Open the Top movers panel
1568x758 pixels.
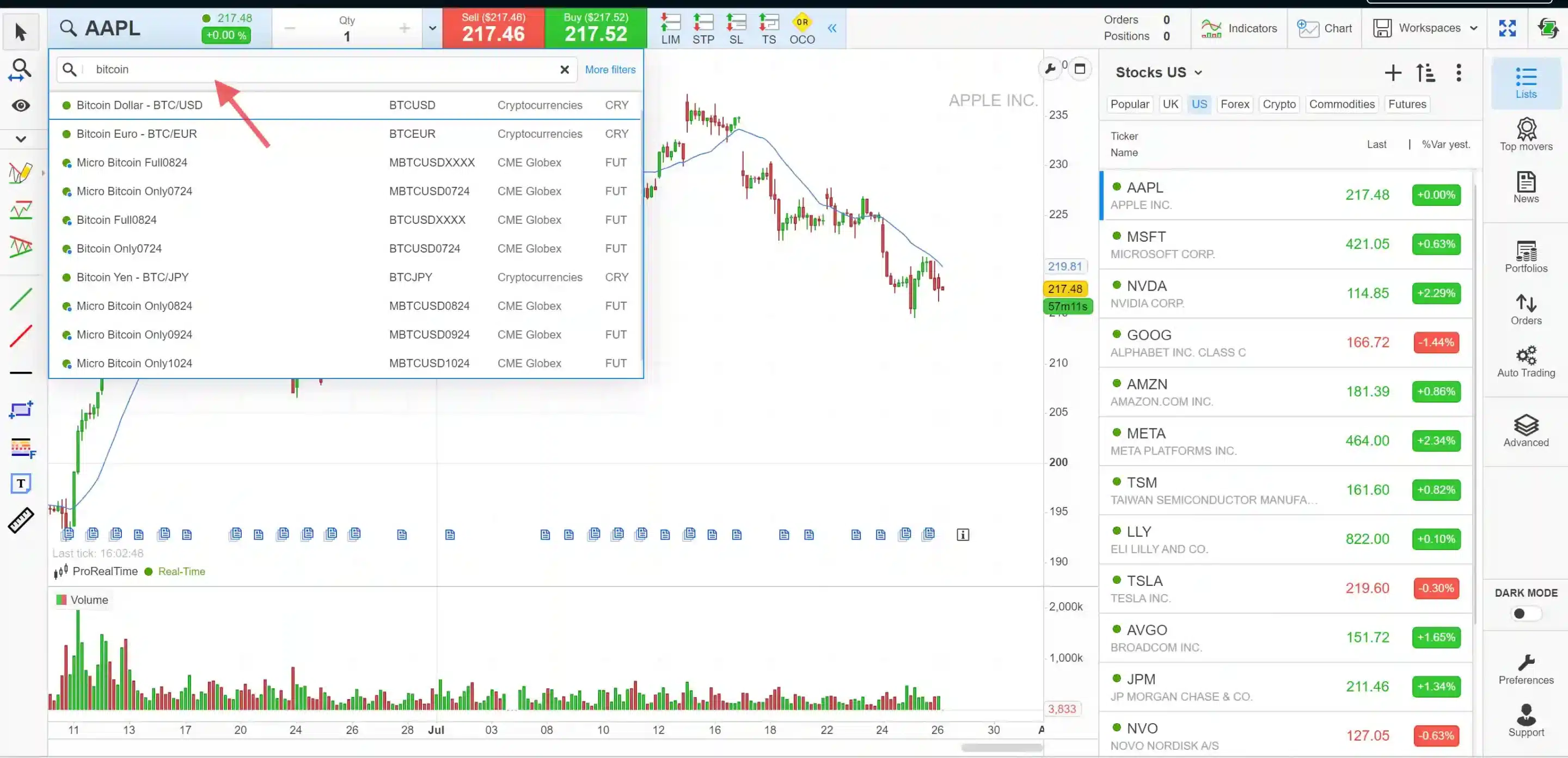coord(1526,135)
